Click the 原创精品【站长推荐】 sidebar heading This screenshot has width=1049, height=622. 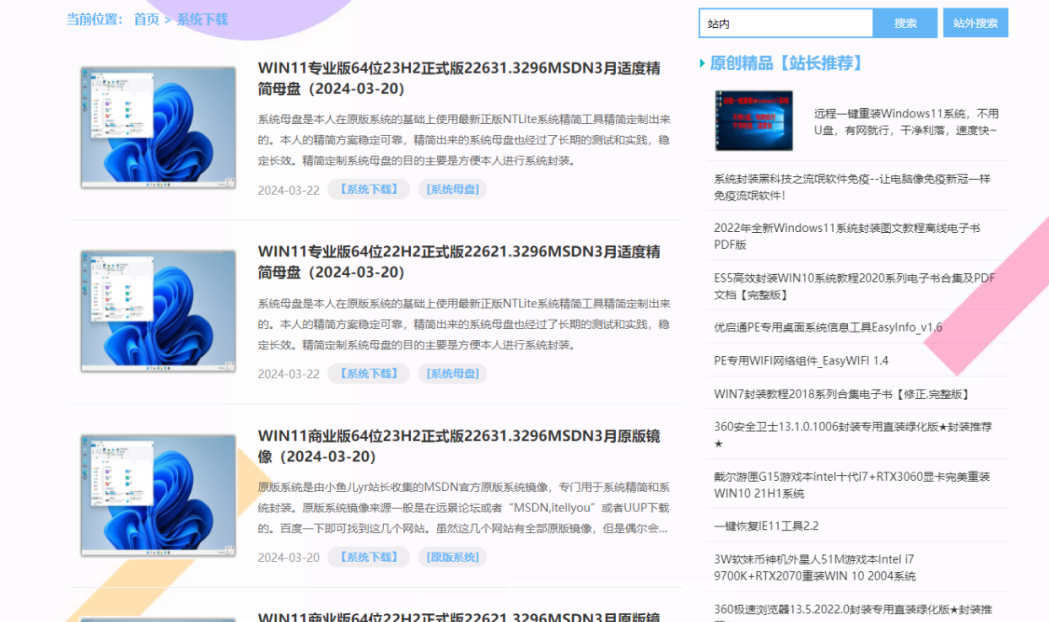click(786, 64)
